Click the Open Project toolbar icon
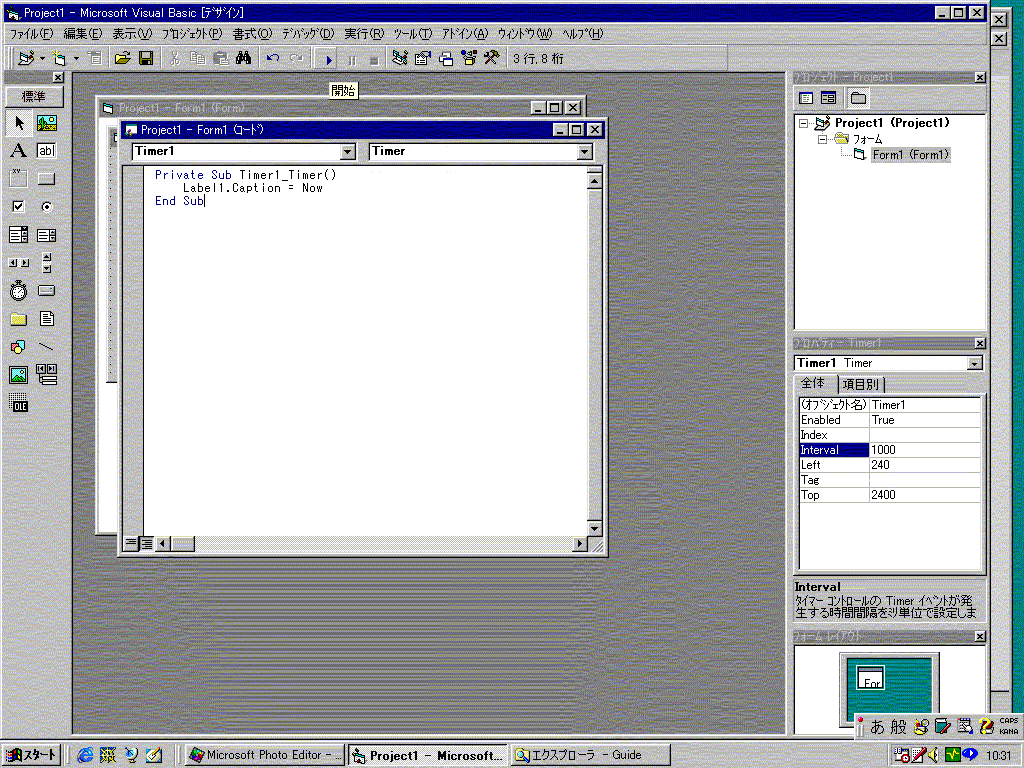 [122, 59]
